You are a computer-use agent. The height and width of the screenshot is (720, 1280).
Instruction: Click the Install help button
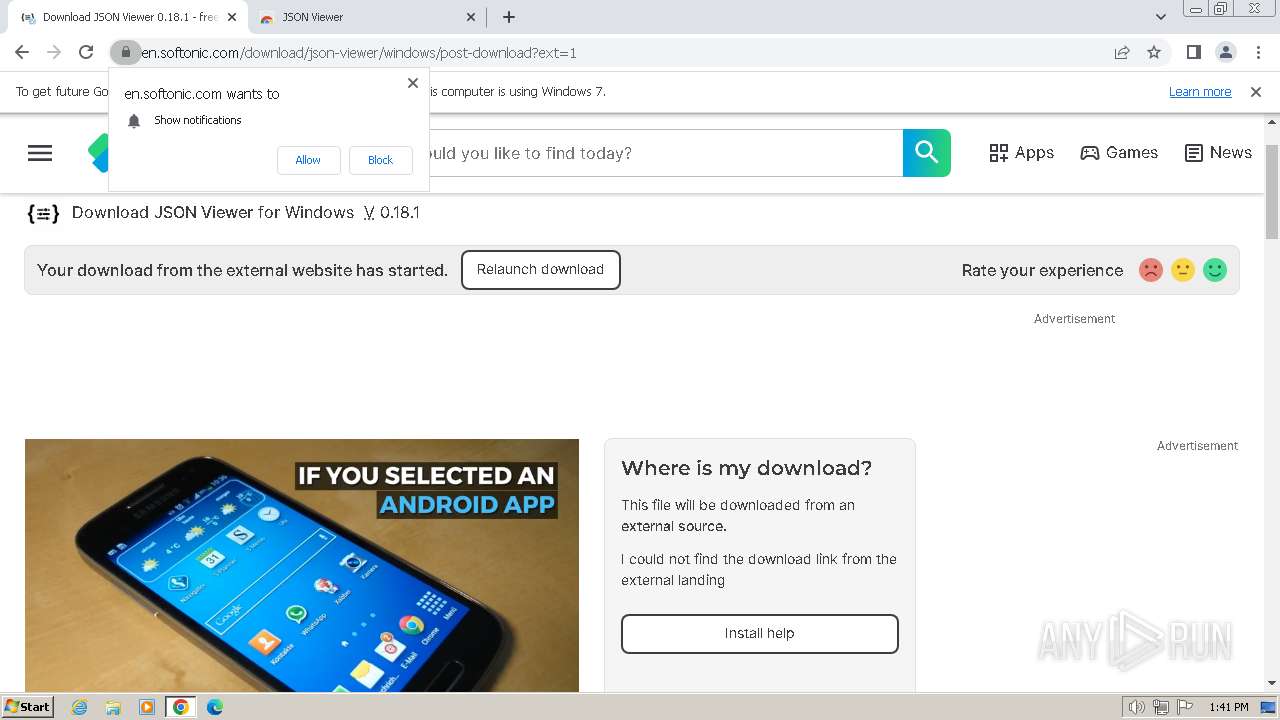pos(759,634)
